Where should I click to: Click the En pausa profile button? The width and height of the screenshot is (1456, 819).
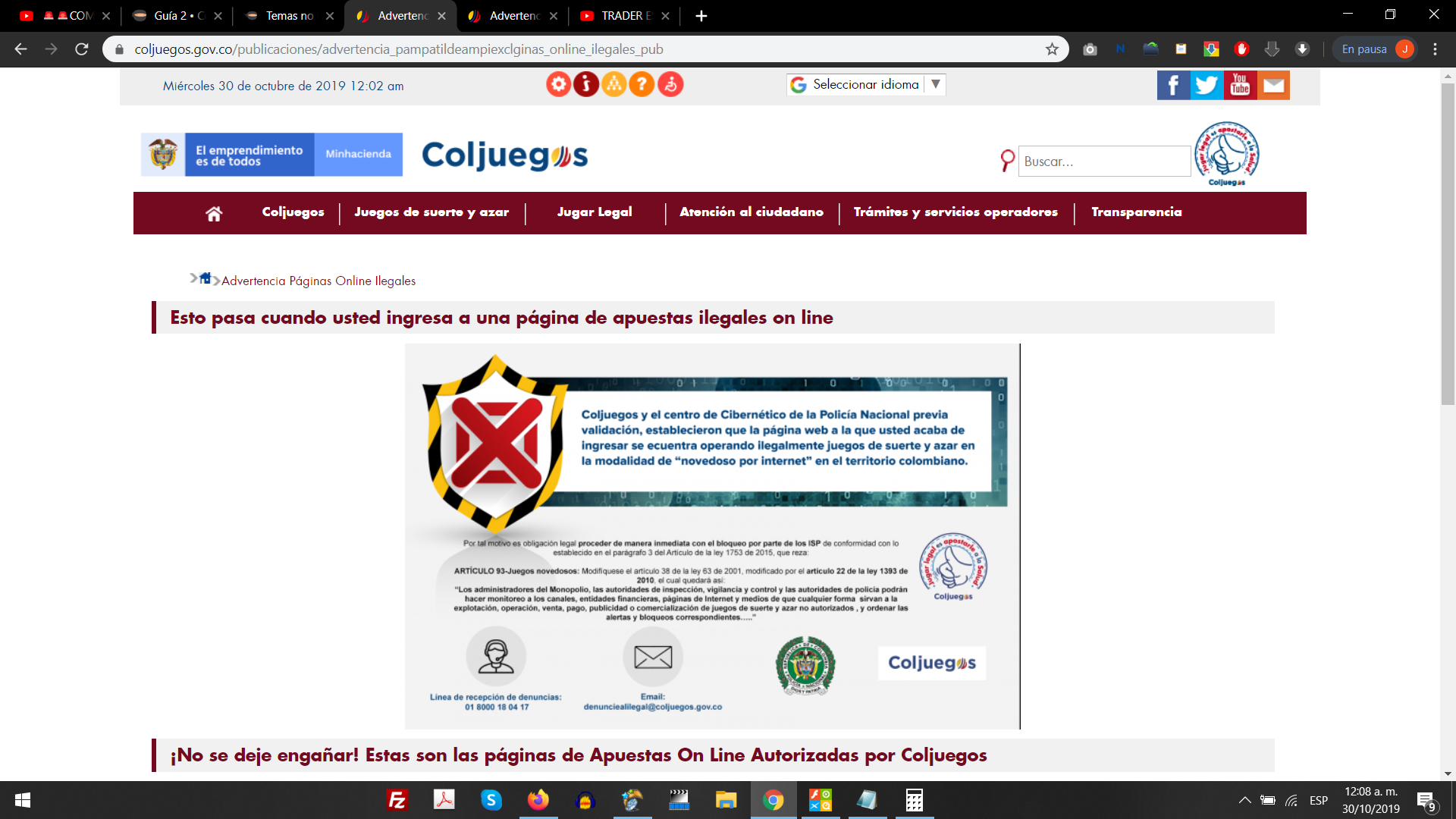click(x=1374, y=49)
